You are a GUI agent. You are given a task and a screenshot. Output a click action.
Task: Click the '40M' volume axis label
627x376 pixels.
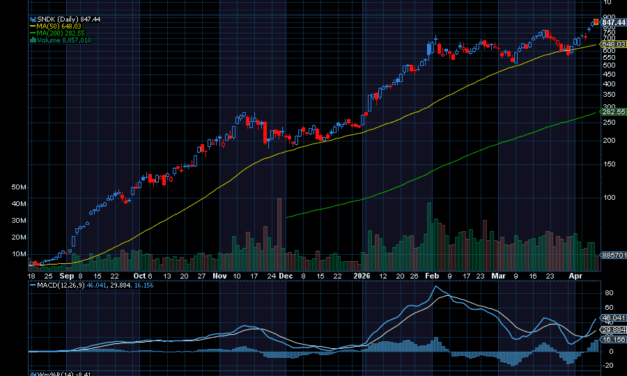[19, 204]
